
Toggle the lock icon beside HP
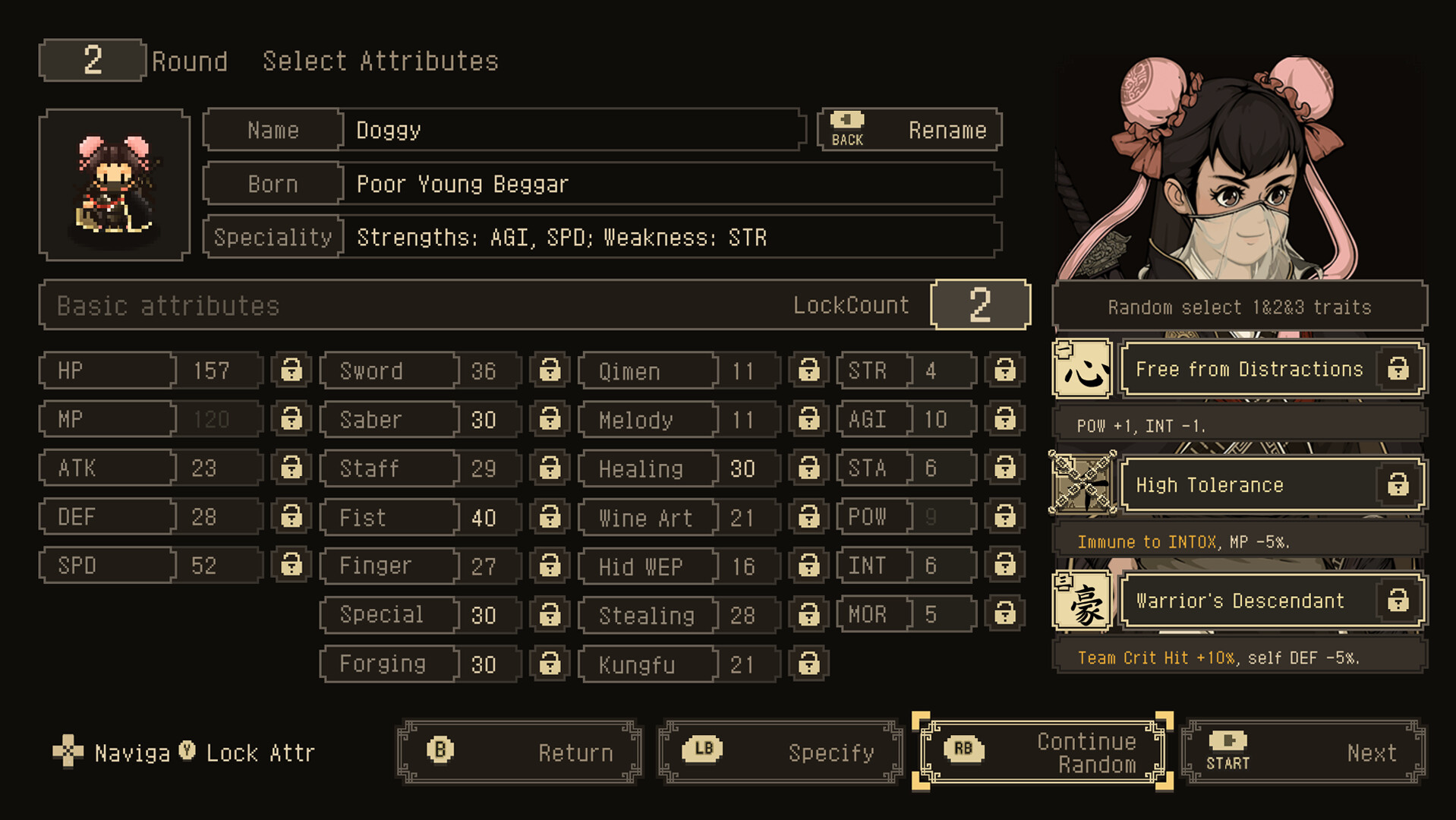pyautogui.click(x=292, y=370)
